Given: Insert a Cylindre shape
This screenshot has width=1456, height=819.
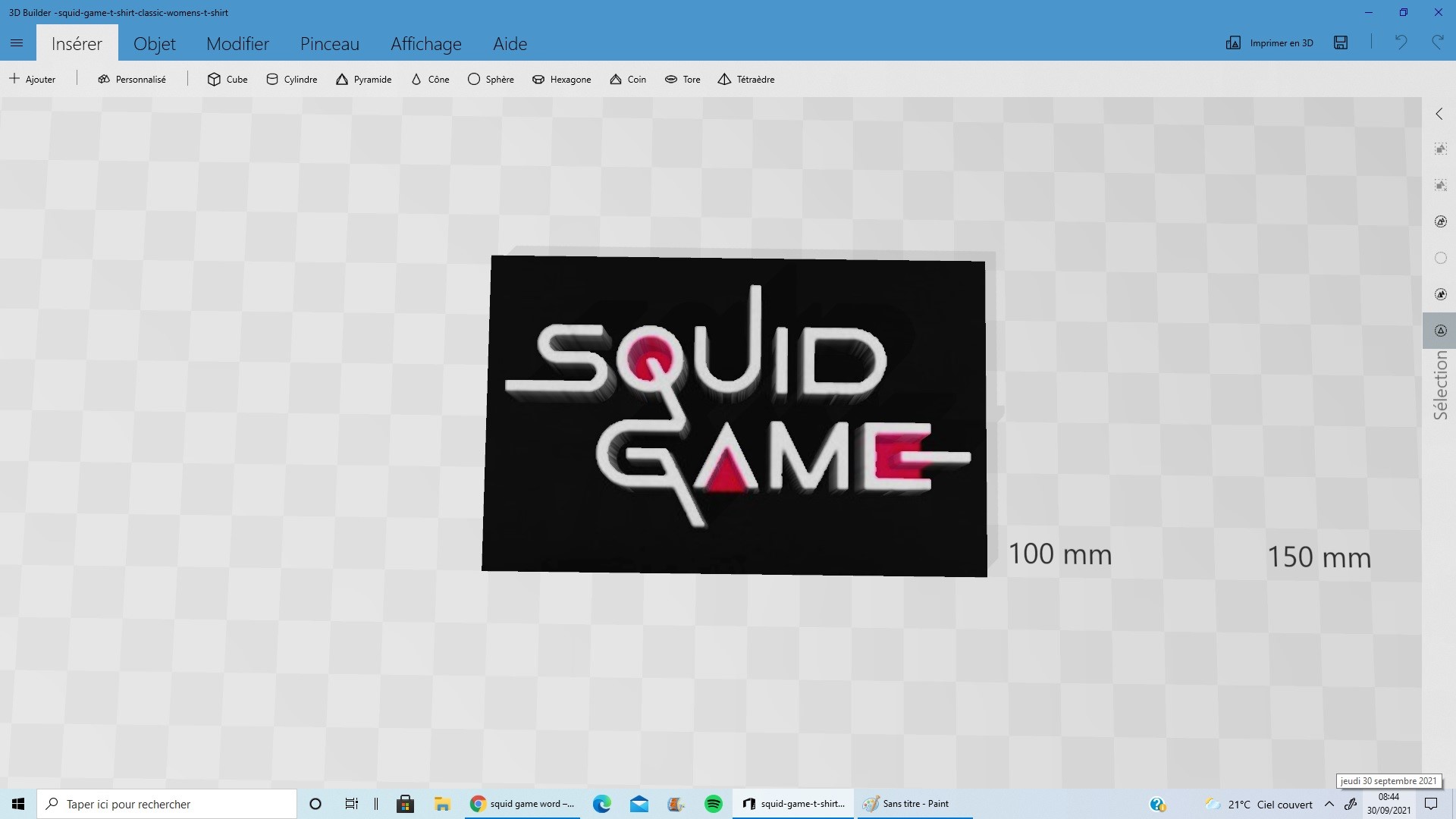Looking at the screenshot, I should 291,79.
